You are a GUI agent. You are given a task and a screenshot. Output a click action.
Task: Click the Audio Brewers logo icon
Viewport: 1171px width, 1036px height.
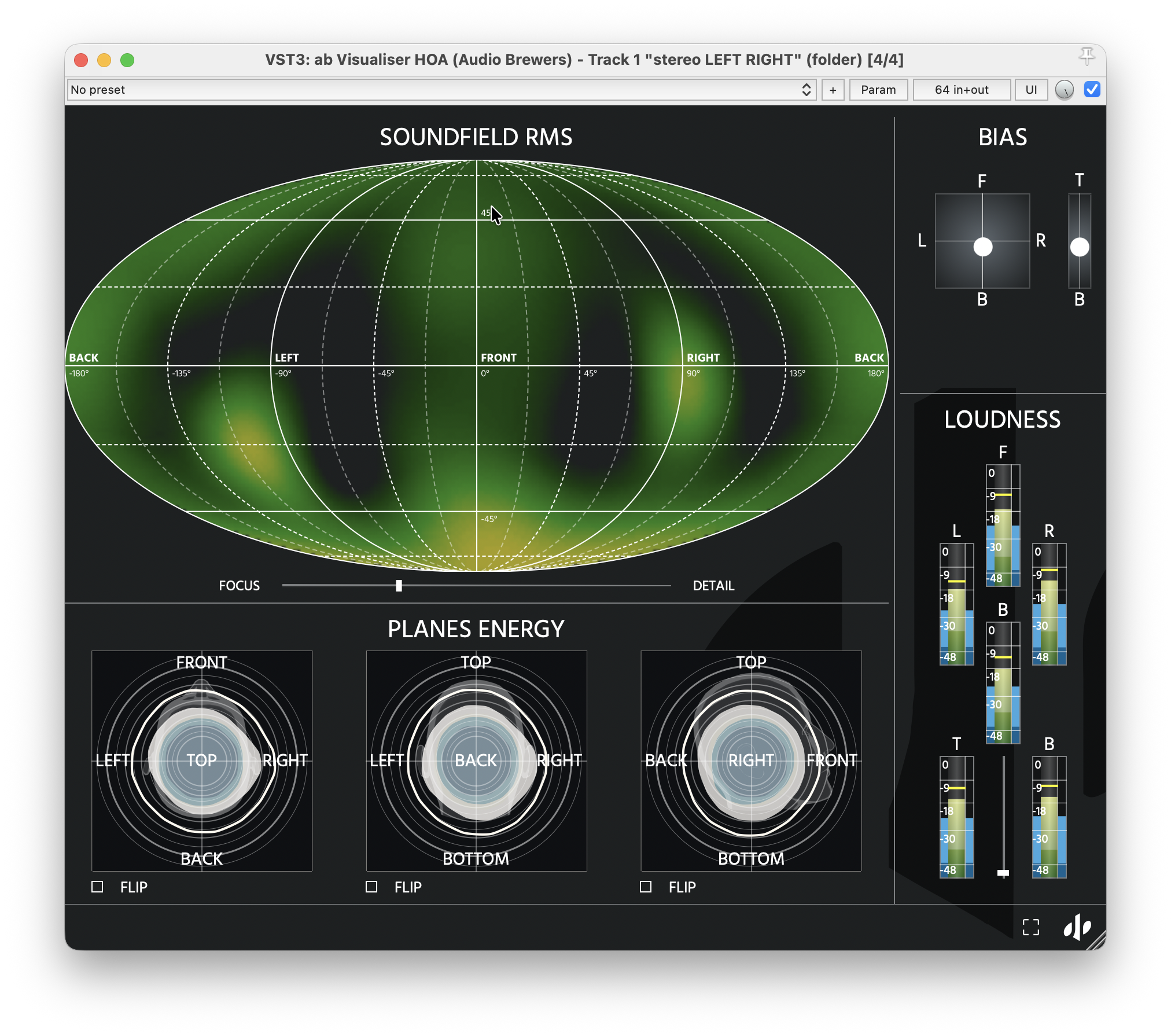[x=1077, y=927]
